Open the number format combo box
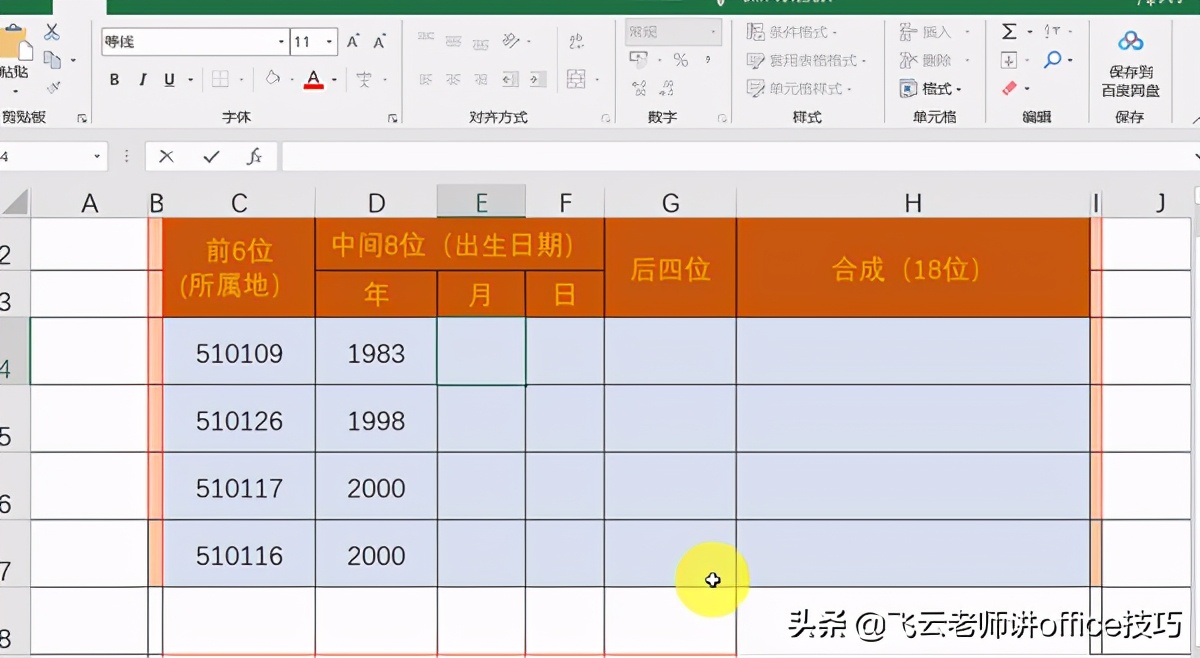This screenshot has width=1200, height=658. (x=673, y=33)
